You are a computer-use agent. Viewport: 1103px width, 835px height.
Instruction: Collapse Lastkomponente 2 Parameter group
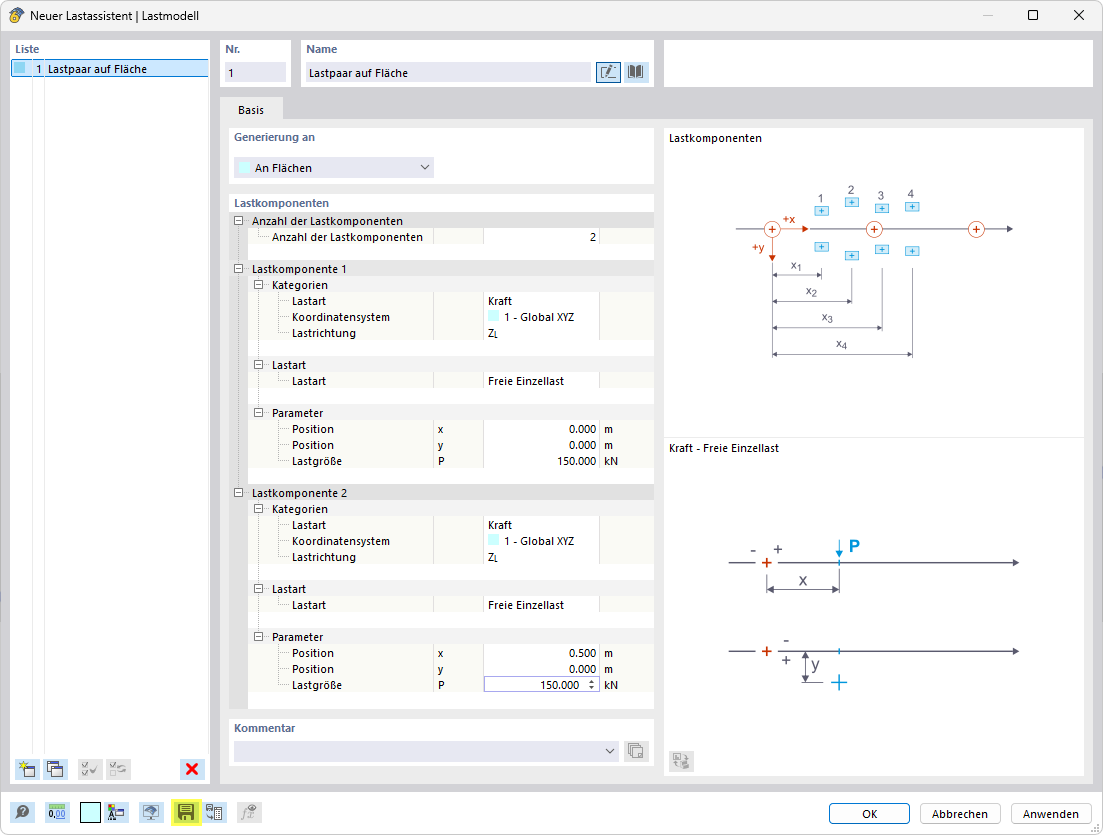(x=258, y=637)
